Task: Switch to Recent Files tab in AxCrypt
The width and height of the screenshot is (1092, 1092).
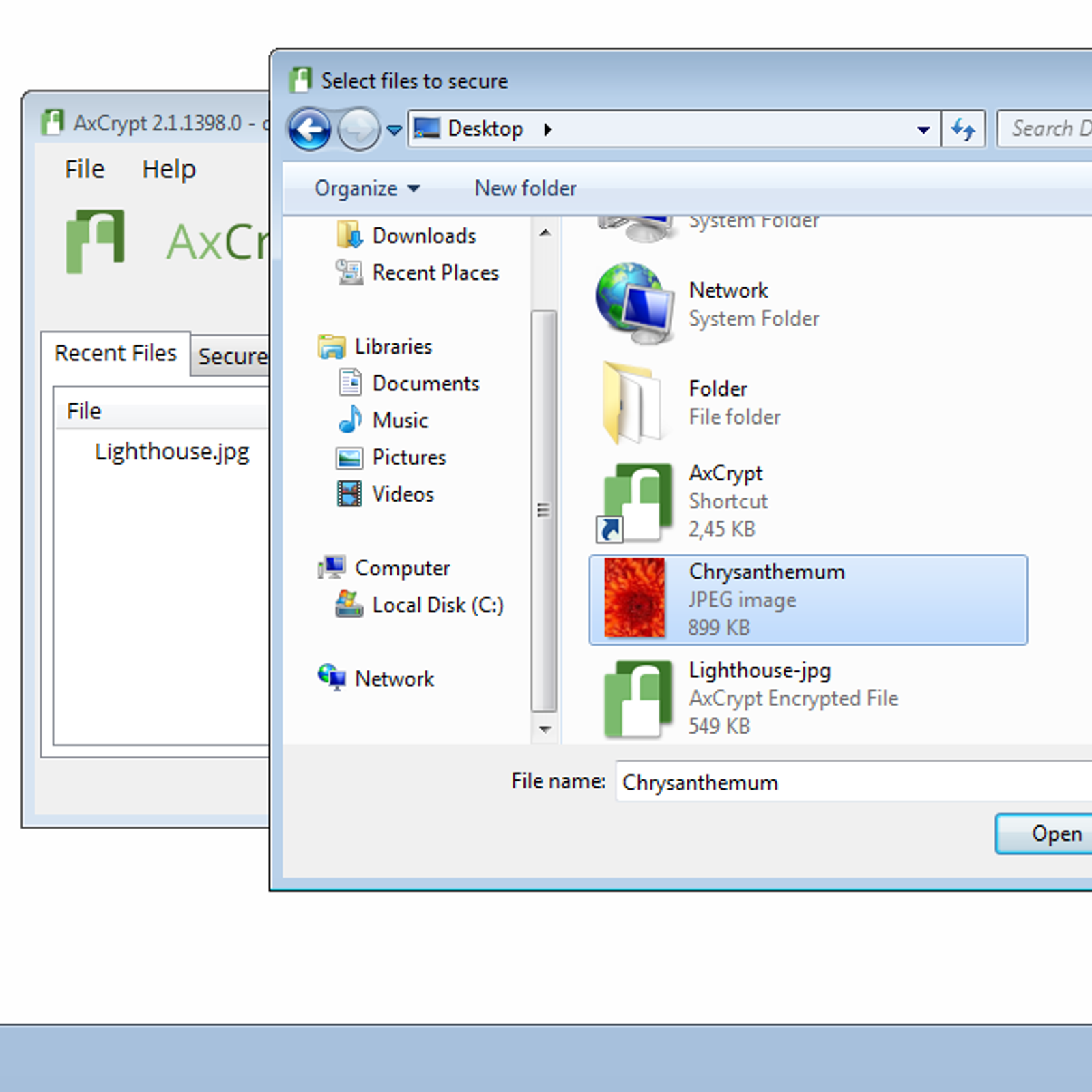Action: click(x=115, y=353)
